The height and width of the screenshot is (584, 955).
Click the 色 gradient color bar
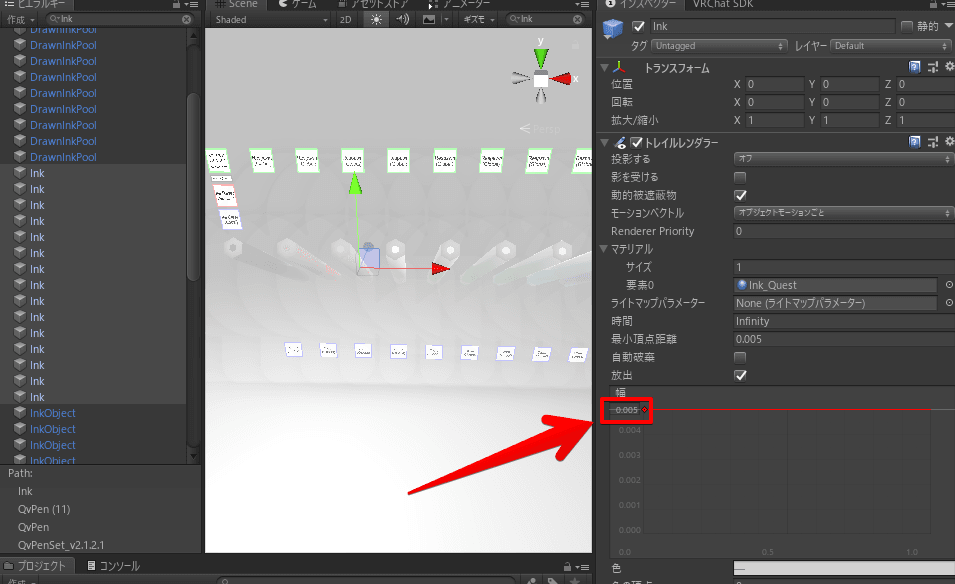(843, 568)
